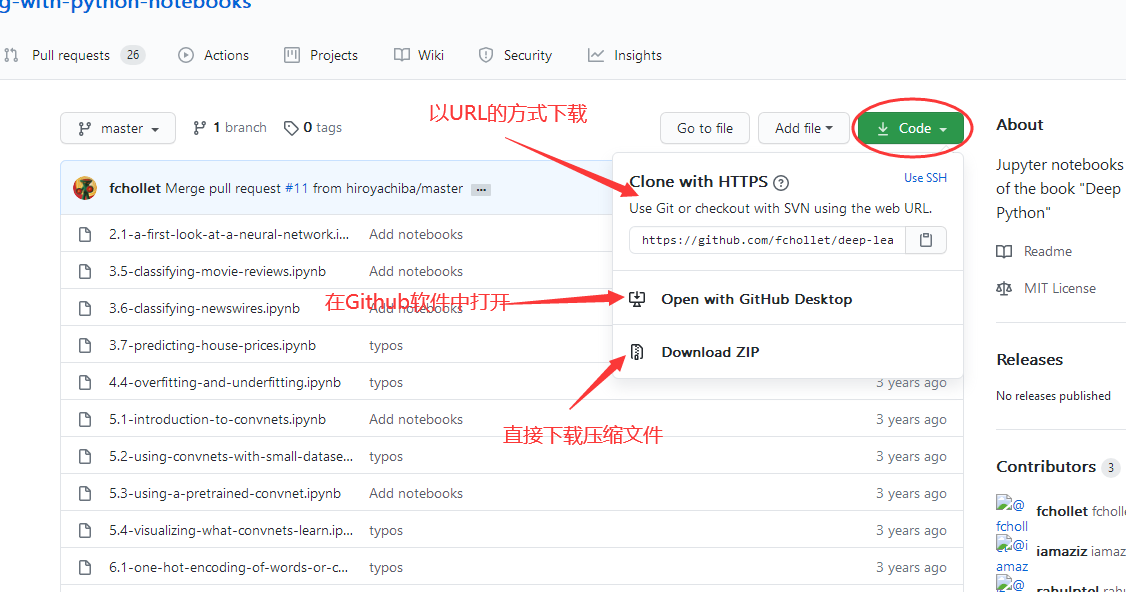Click the ZIP file icon in Code menu
The height and width of the screenshot is (592, 1126).
(x=637, y=352)
